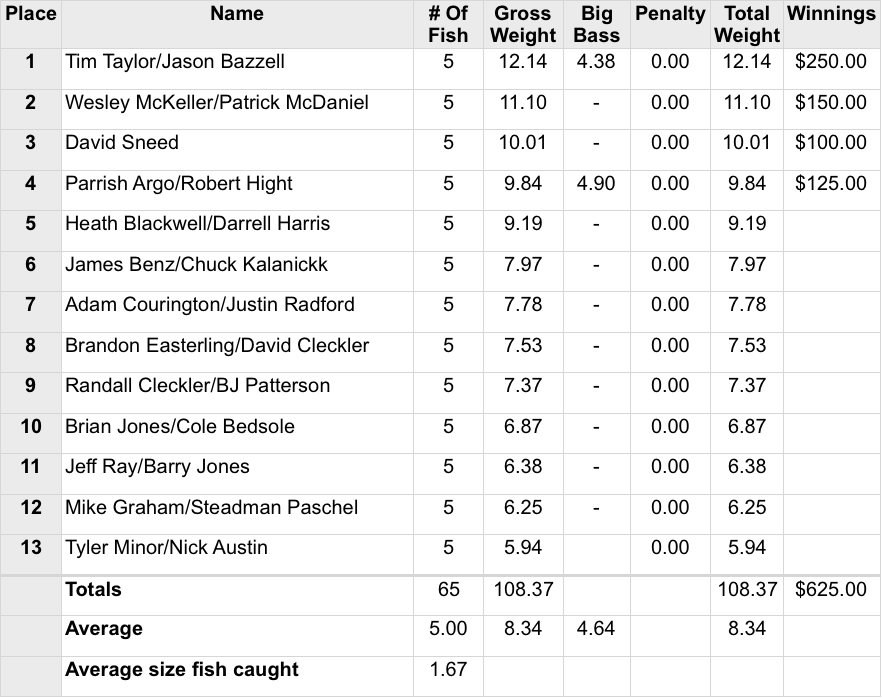Select Brandon Easterling/David Cleckler cell
Image resolution: width=882 pixels, height=698 pixels.
[217, 346]
